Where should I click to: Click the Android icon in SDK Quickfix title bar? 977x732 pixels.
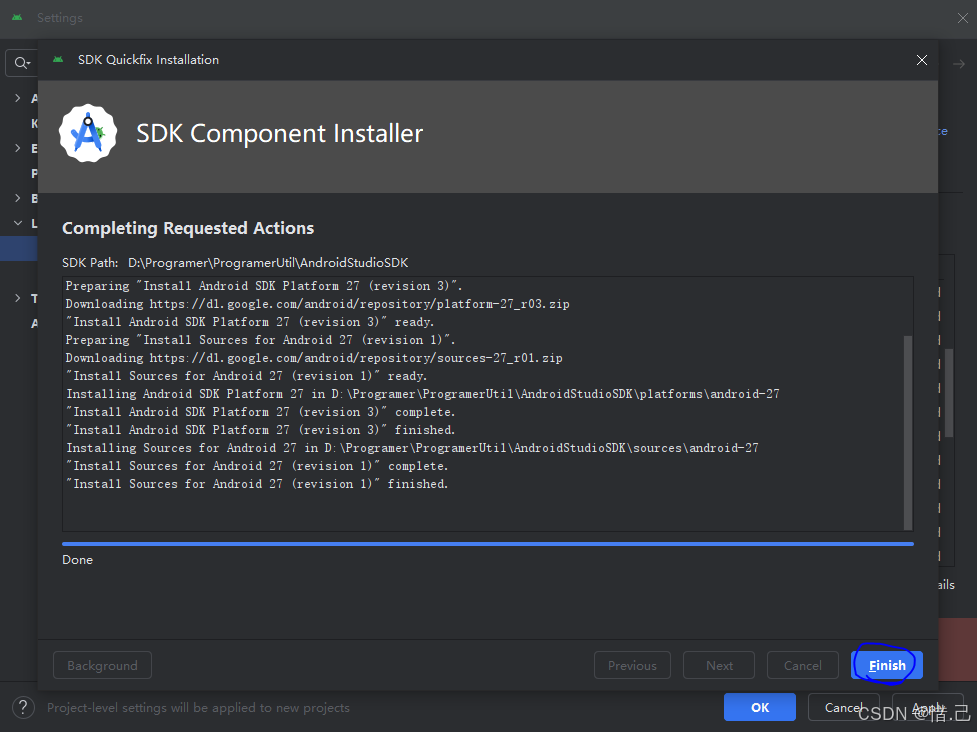tap(58, 60)
